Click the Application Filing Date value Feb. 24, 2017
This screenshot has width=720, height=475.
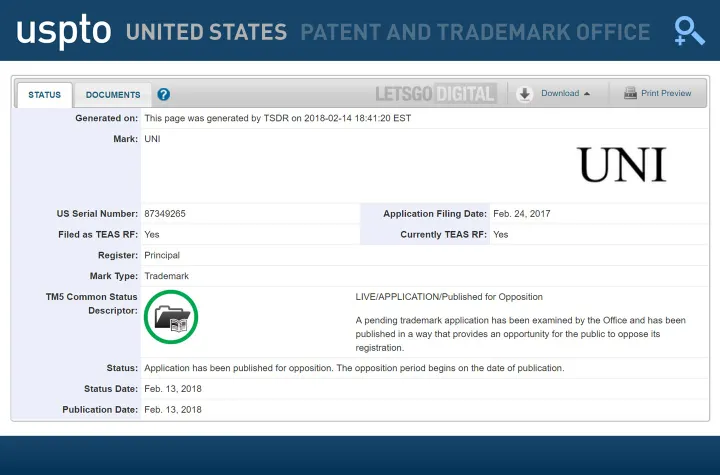(522, 214)
